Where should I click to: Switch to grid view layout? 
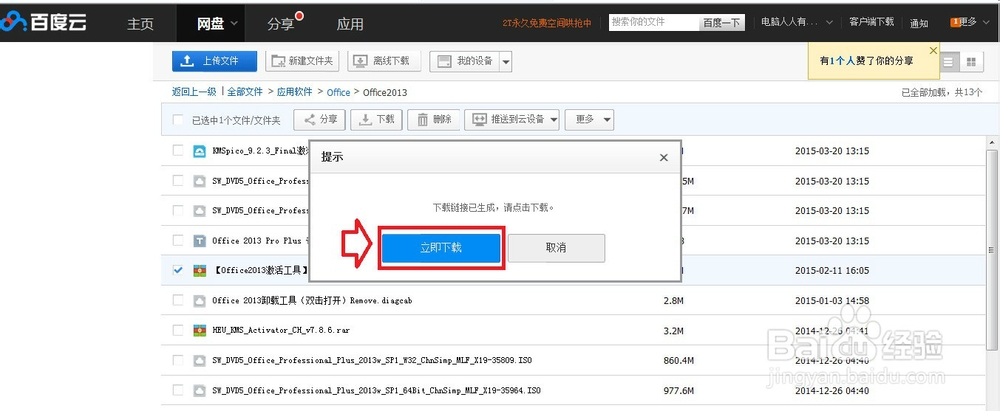click(x=971, y=62)
